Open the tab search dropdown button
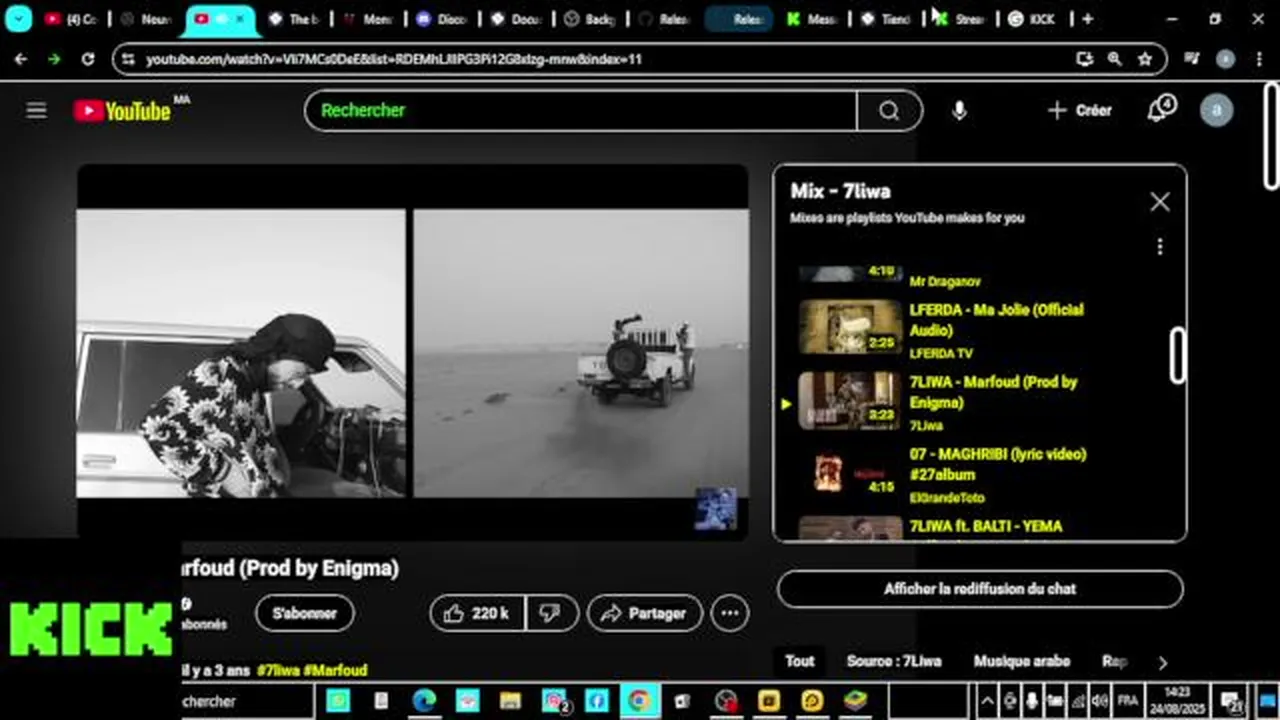The height and width of the screenshot is (720, 1280). click(x=19, y=18)
